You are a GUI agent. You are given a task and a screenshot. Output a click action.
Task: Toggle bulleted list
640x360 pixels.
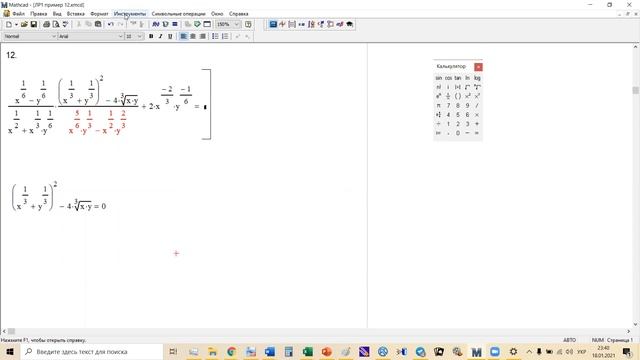pyautogui.click(x=215, y=36)
